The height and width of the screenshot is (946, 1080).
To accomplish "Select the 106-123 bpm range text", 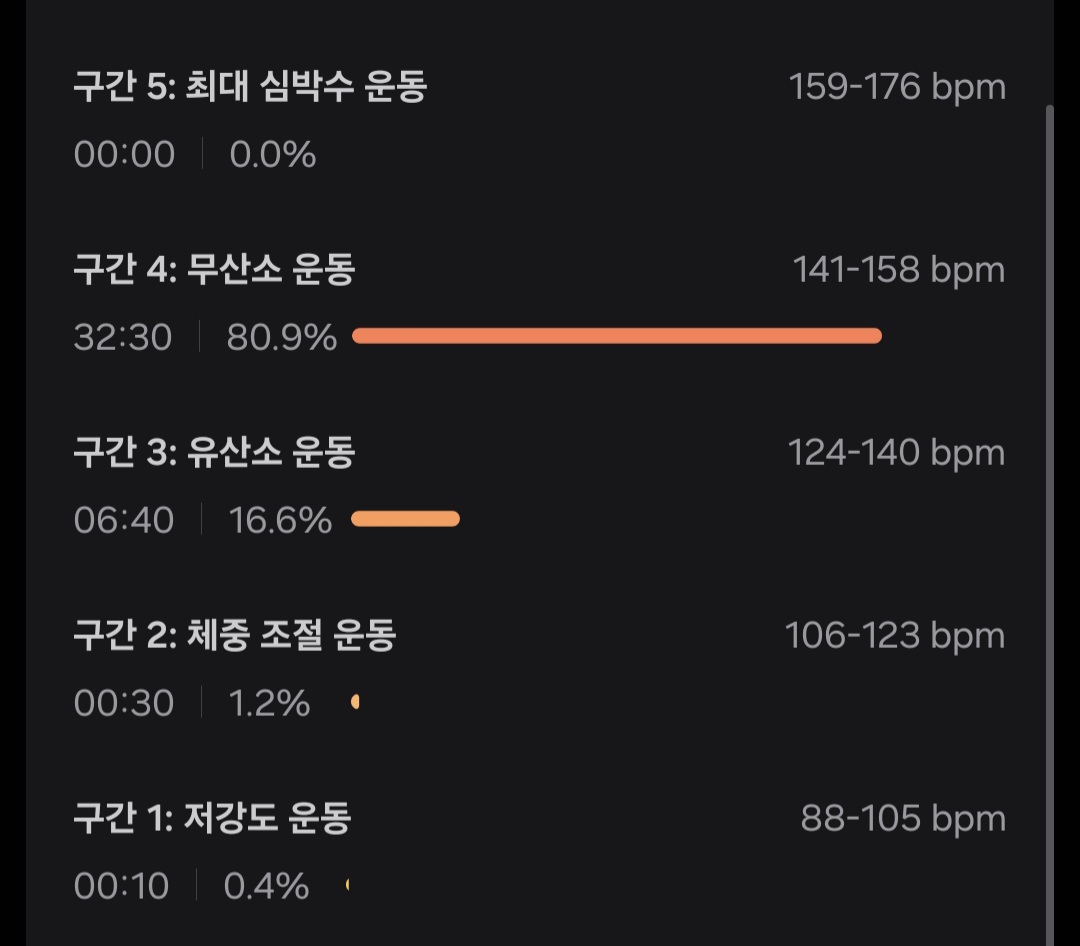I will coord(895,636).
